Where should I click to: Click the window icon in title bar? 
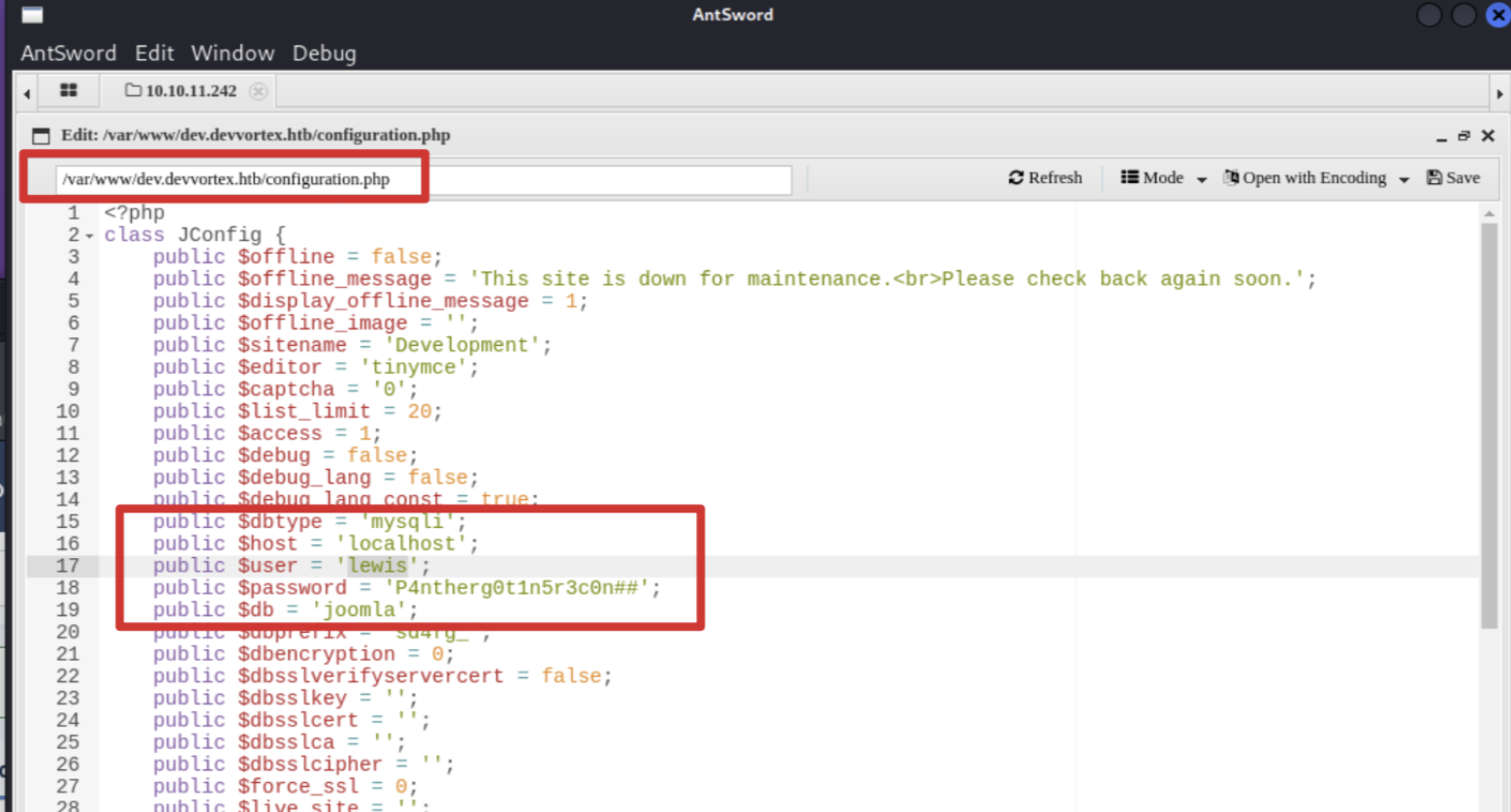click(32, 15)
